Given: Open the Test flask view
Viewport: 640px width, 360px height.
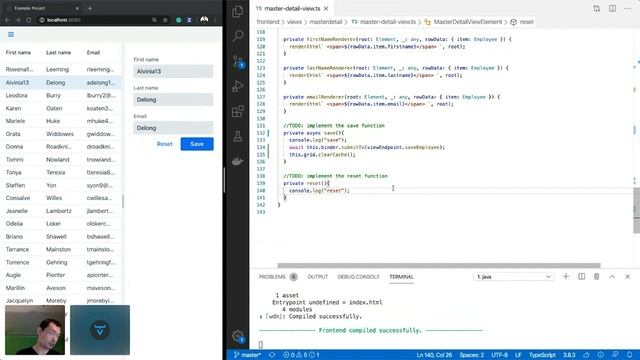Looking at the screenshot, I should pos(238,136).
